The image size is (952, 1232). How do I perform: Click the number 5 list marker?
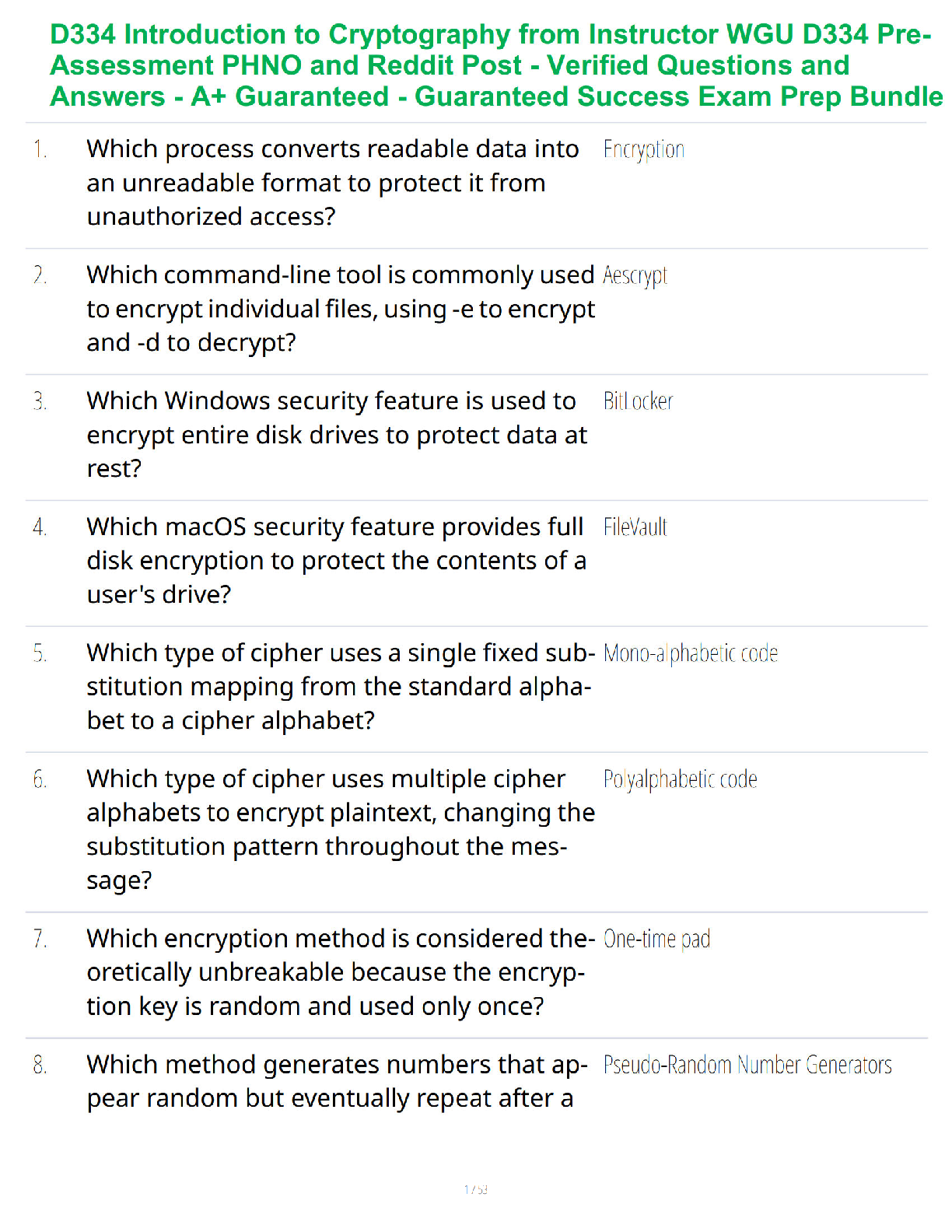click(40, 653)
